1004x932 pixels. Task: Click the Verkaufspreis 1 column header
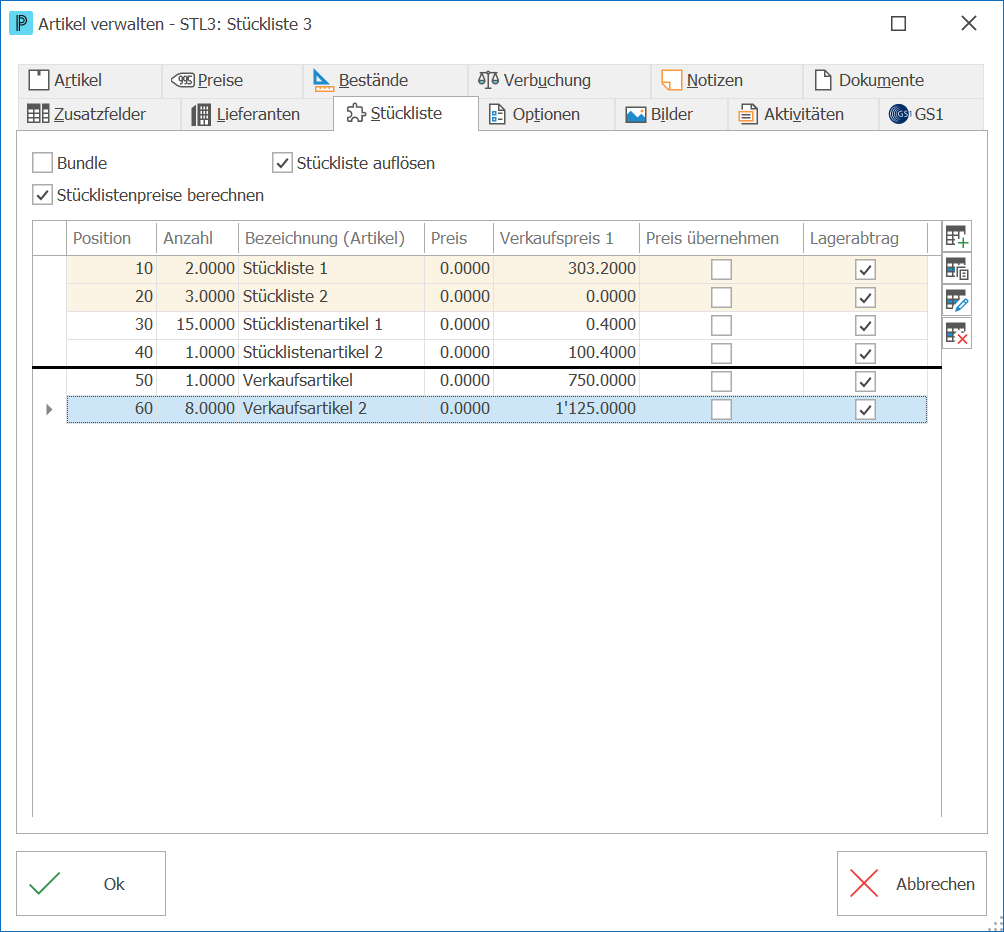click(566, 238)
